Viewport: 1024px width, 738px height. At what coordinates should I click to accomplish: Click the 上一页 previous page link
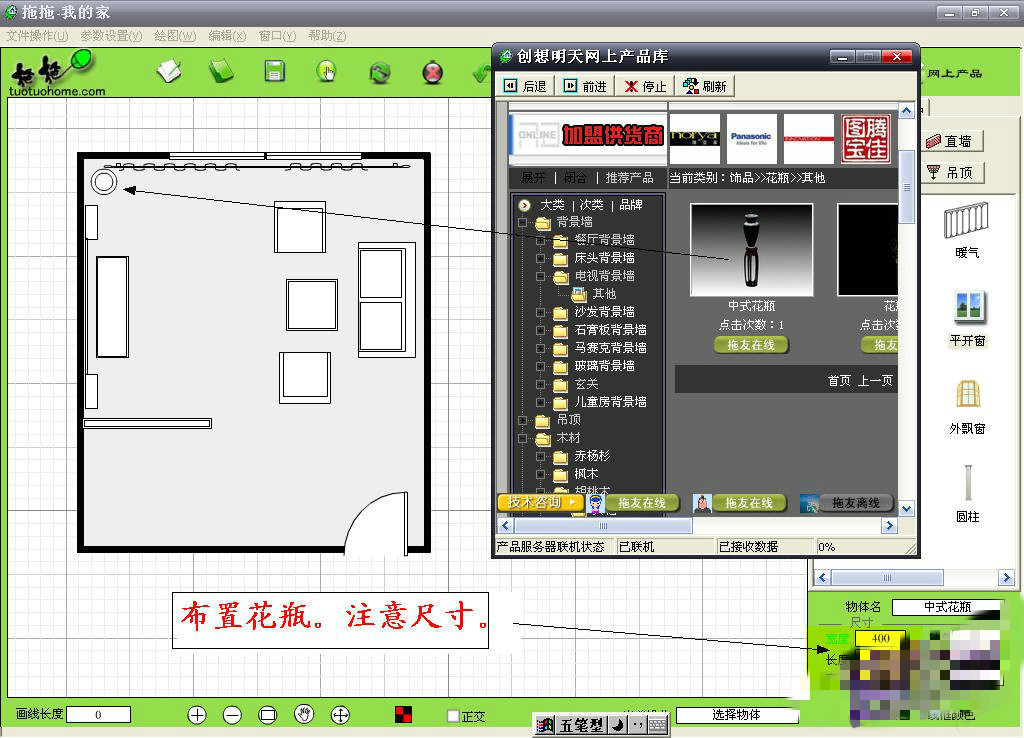(x=875, y=381)
